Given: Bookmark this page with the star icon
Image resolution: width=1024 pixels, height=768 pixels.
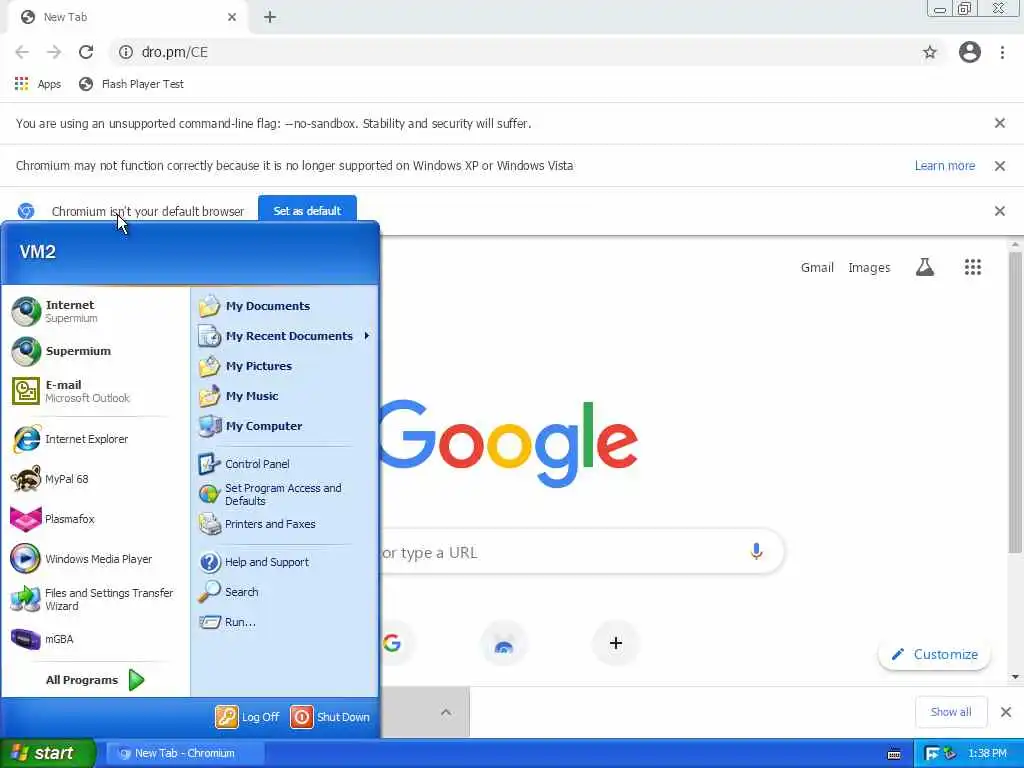Looking at the screenshot, I should pos(929,52).
